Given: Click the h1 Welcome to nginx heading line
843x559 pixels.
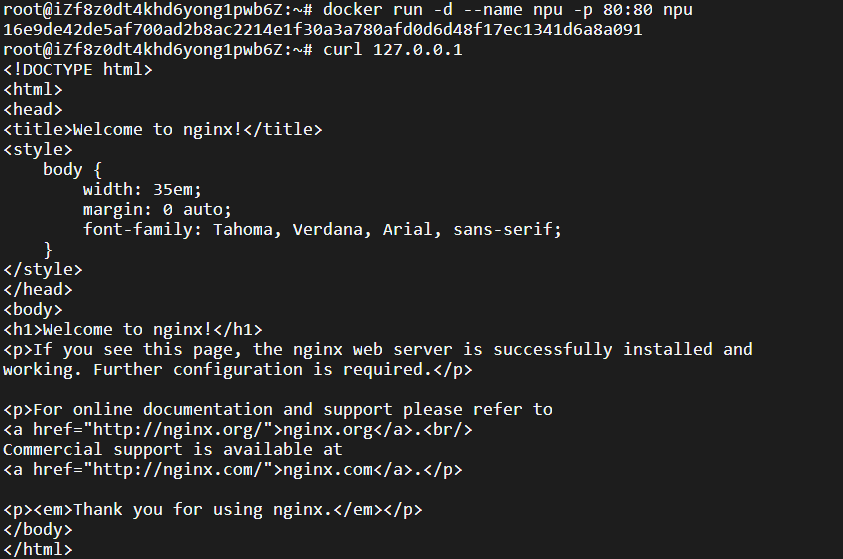Looking at the screenshot, I should tap(133, 329).
